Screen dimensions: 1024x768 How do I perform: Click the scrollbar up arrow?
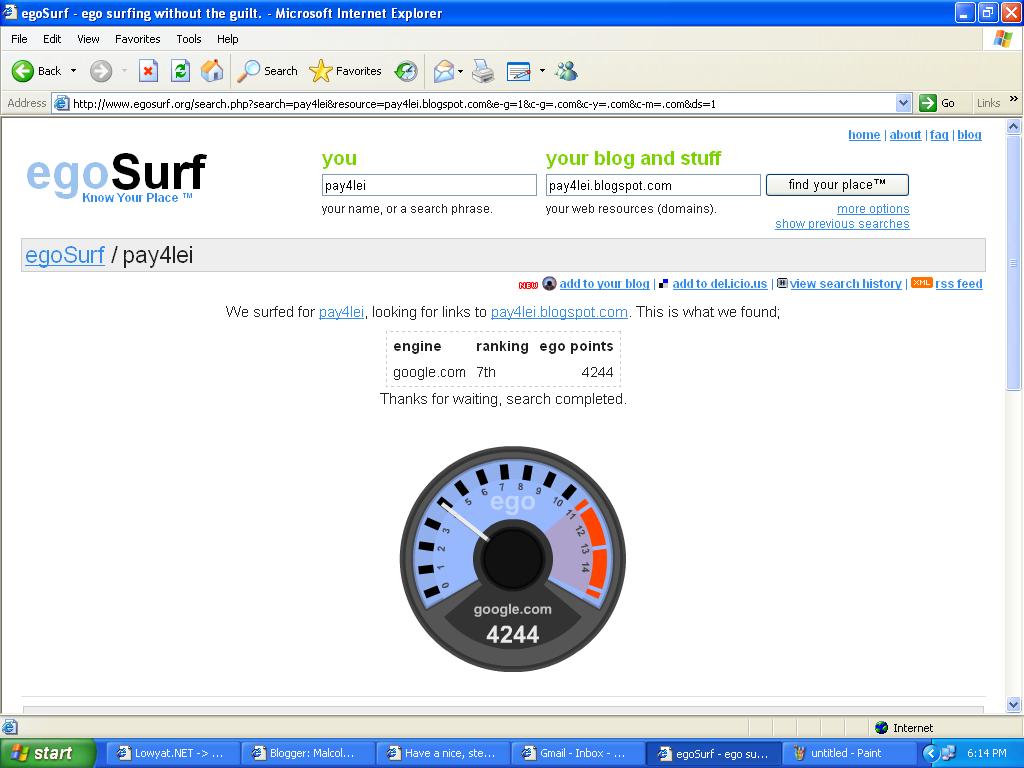1014,127
